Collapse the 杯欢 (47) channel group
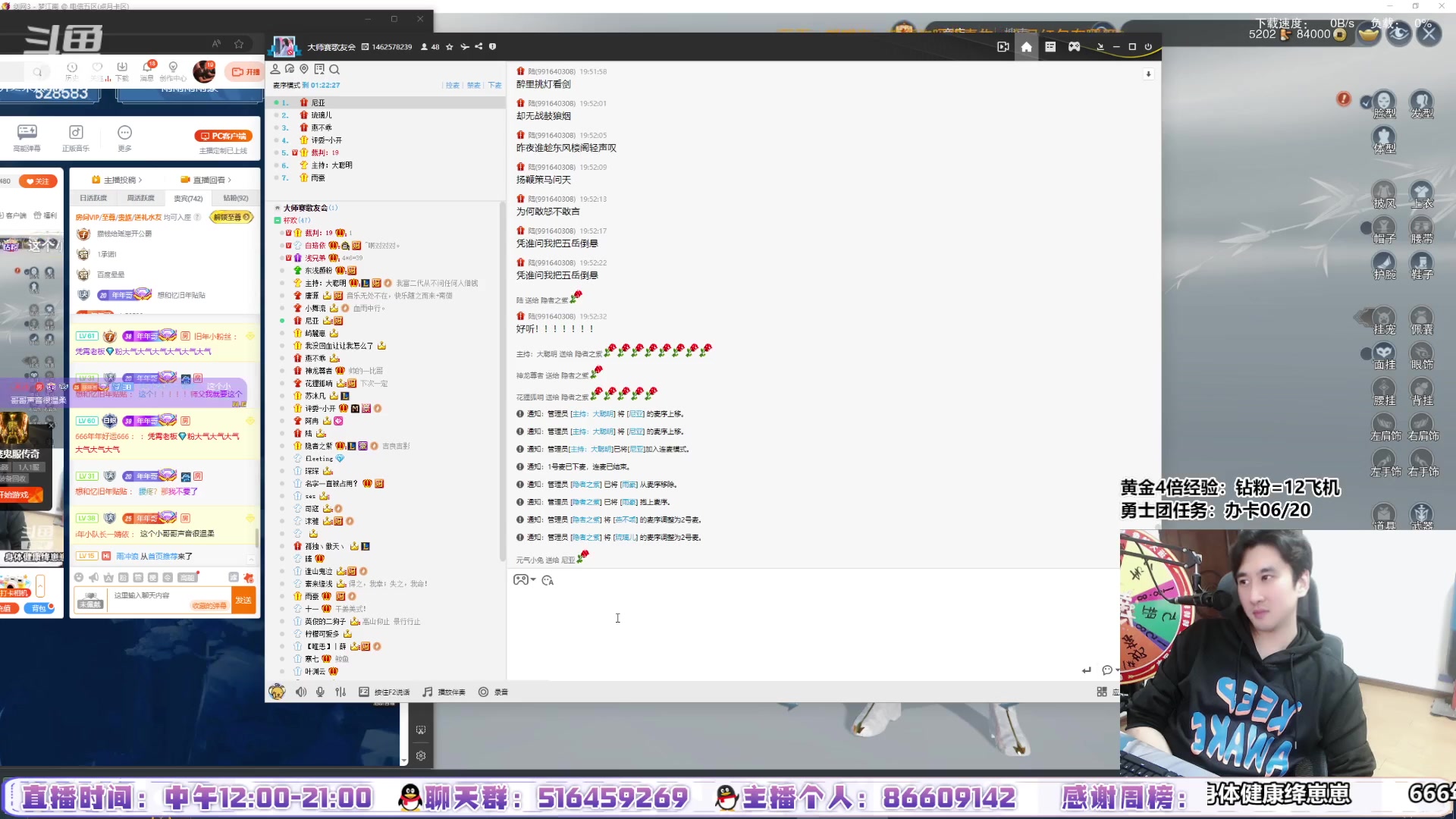Viewport: 1456px width, 819px height. [x=278, y=221]
